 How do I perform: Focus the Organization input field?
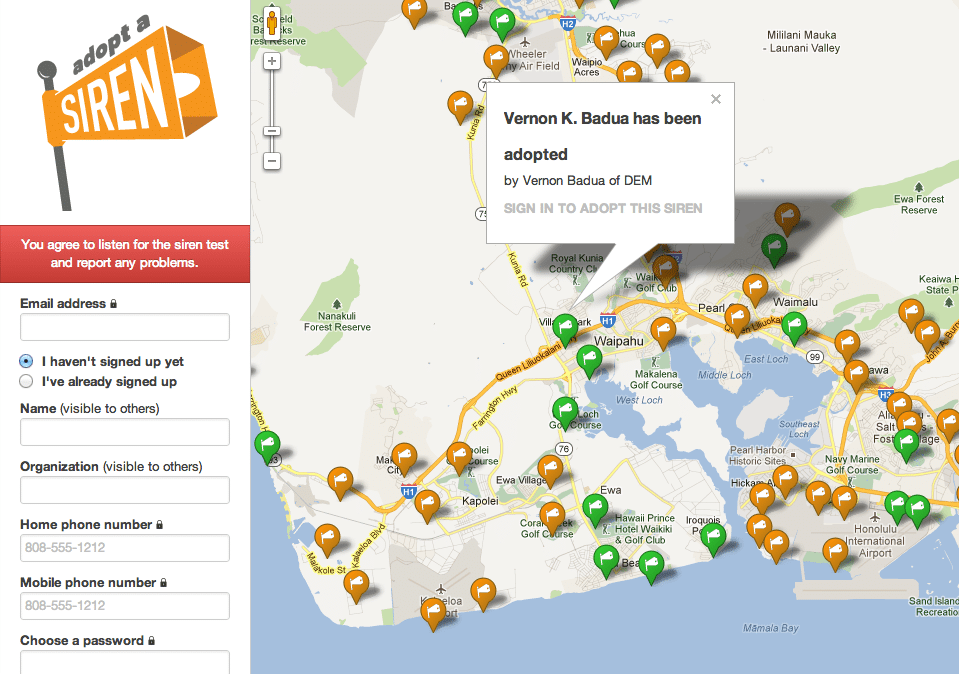(125, 490)
